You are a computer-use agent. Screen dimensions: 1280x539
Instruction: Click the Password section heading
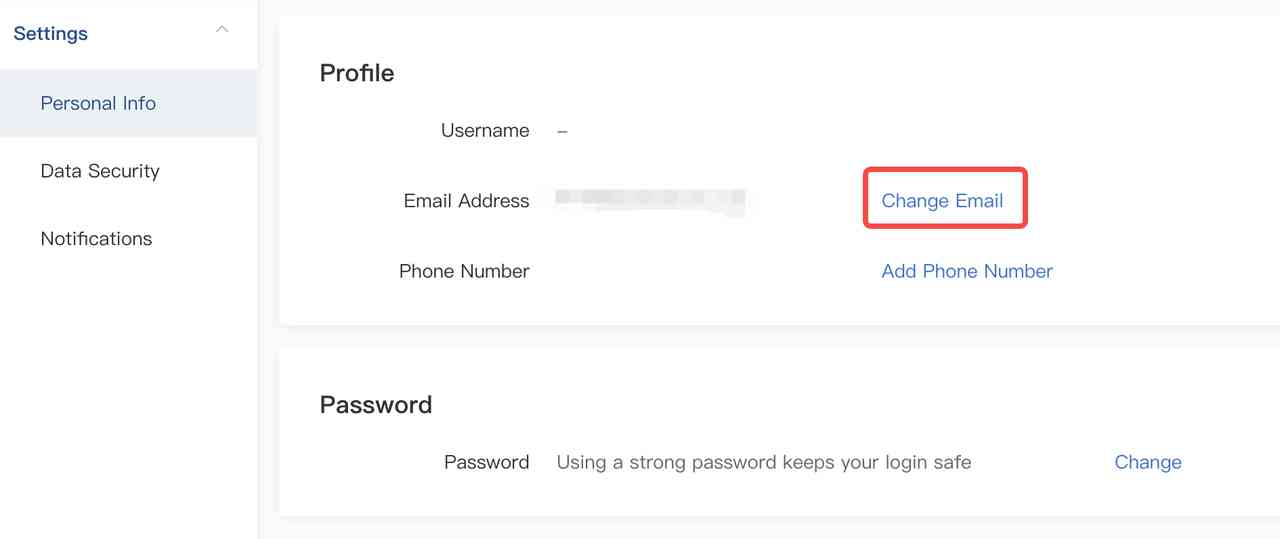(376, 405)
